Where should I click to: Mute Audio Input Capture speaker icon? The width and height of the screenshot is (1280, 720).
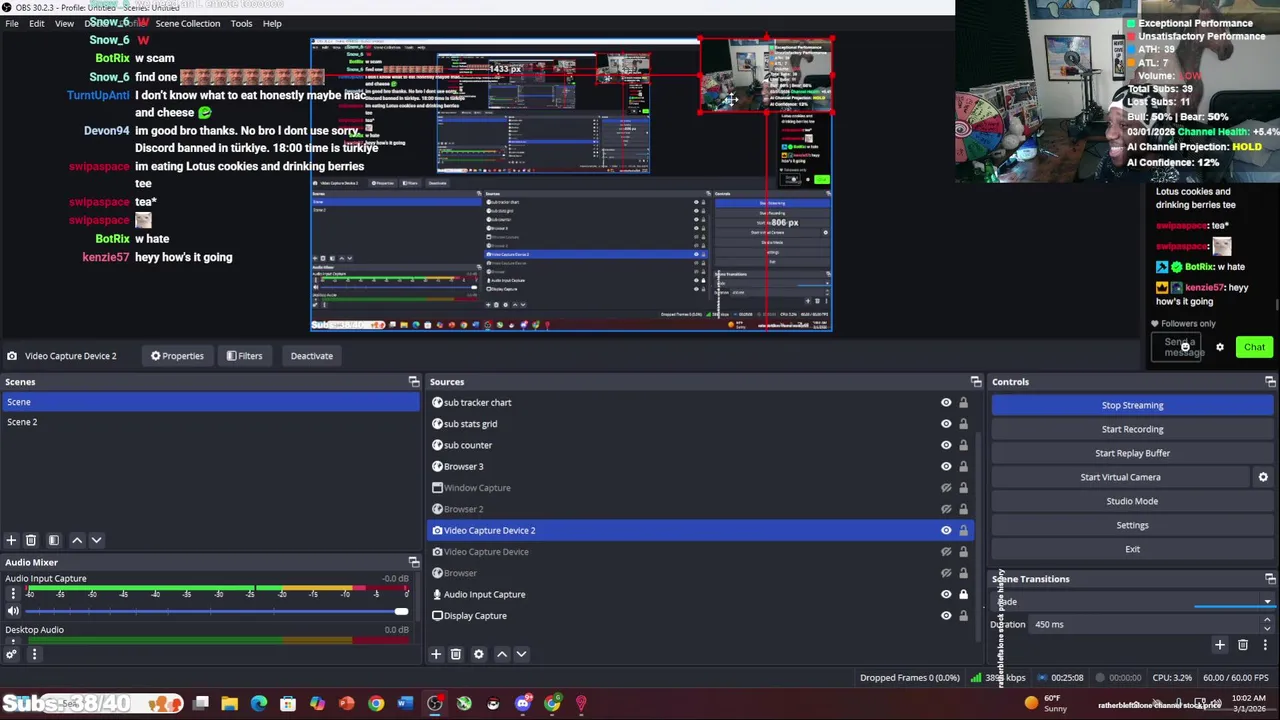coord(13,611)
